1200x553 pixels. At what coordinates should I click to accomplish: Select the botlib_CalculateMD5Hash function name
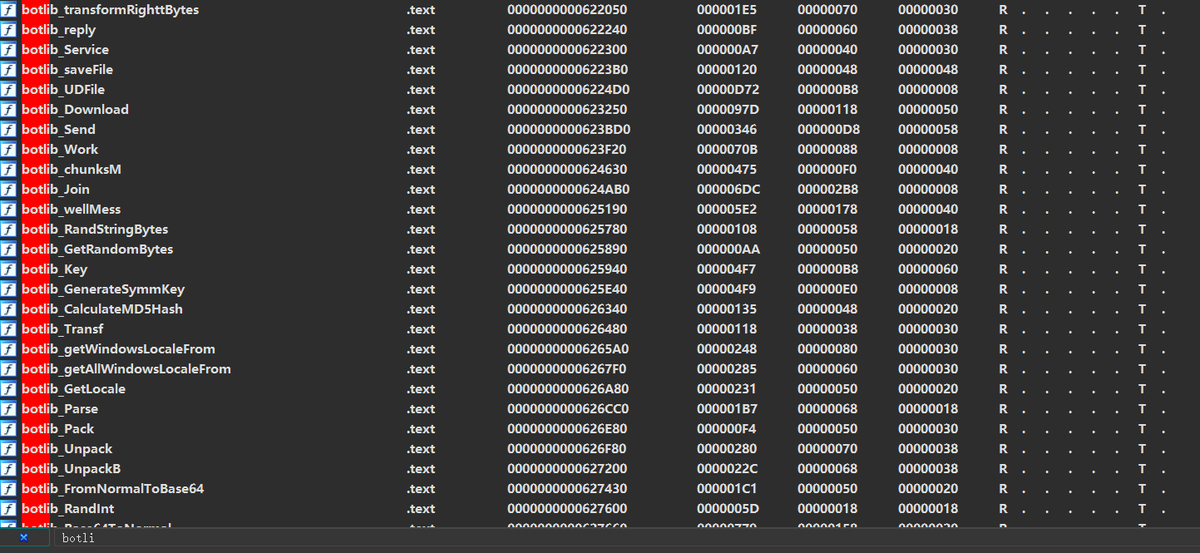(x=102, y=309)
